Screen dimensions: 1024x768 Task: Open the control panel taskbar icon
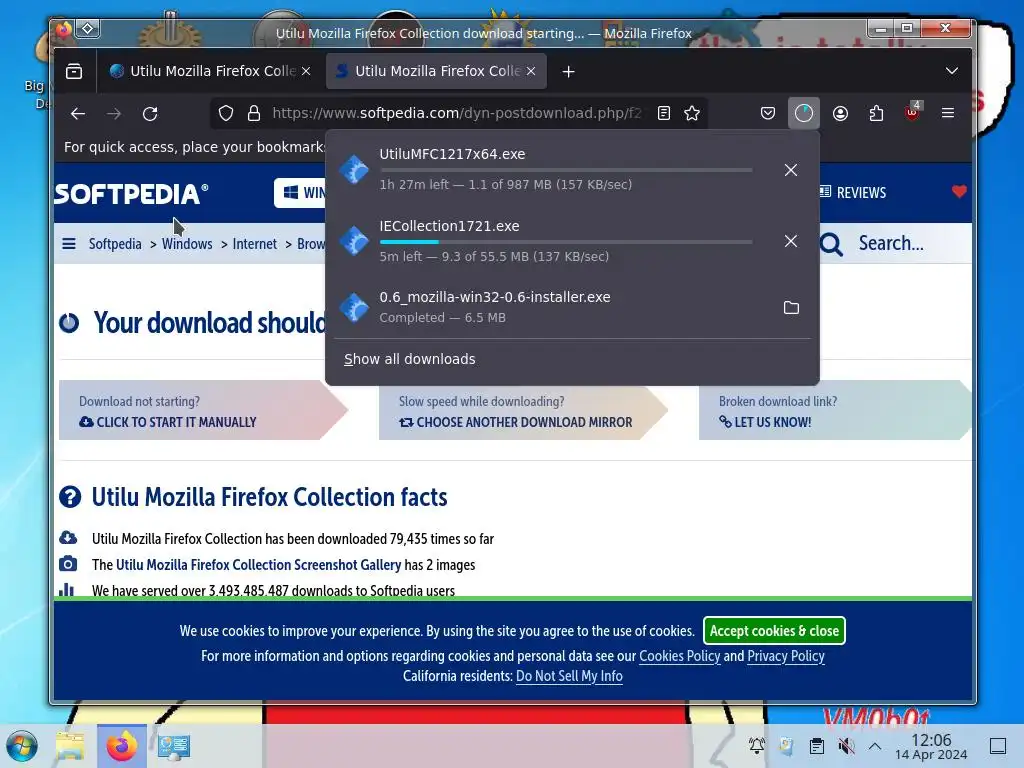pyautogui.click(x=174, y=746)
